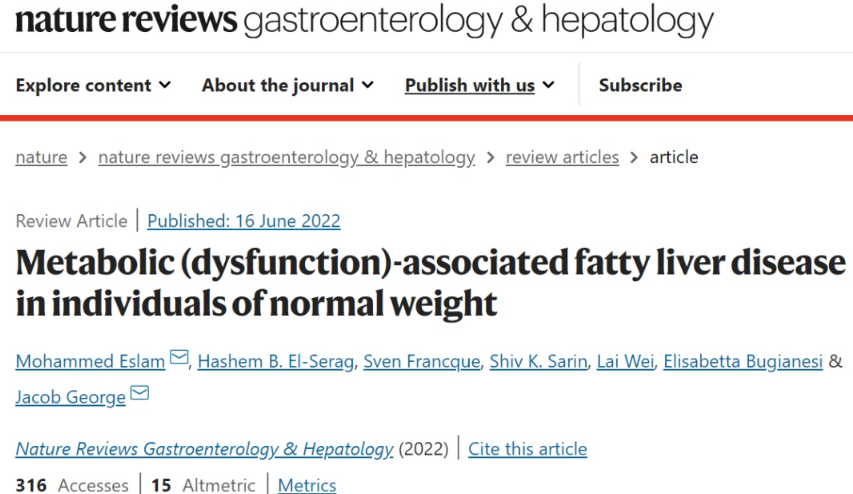Click the italic journal name citation link

[204, 449]
